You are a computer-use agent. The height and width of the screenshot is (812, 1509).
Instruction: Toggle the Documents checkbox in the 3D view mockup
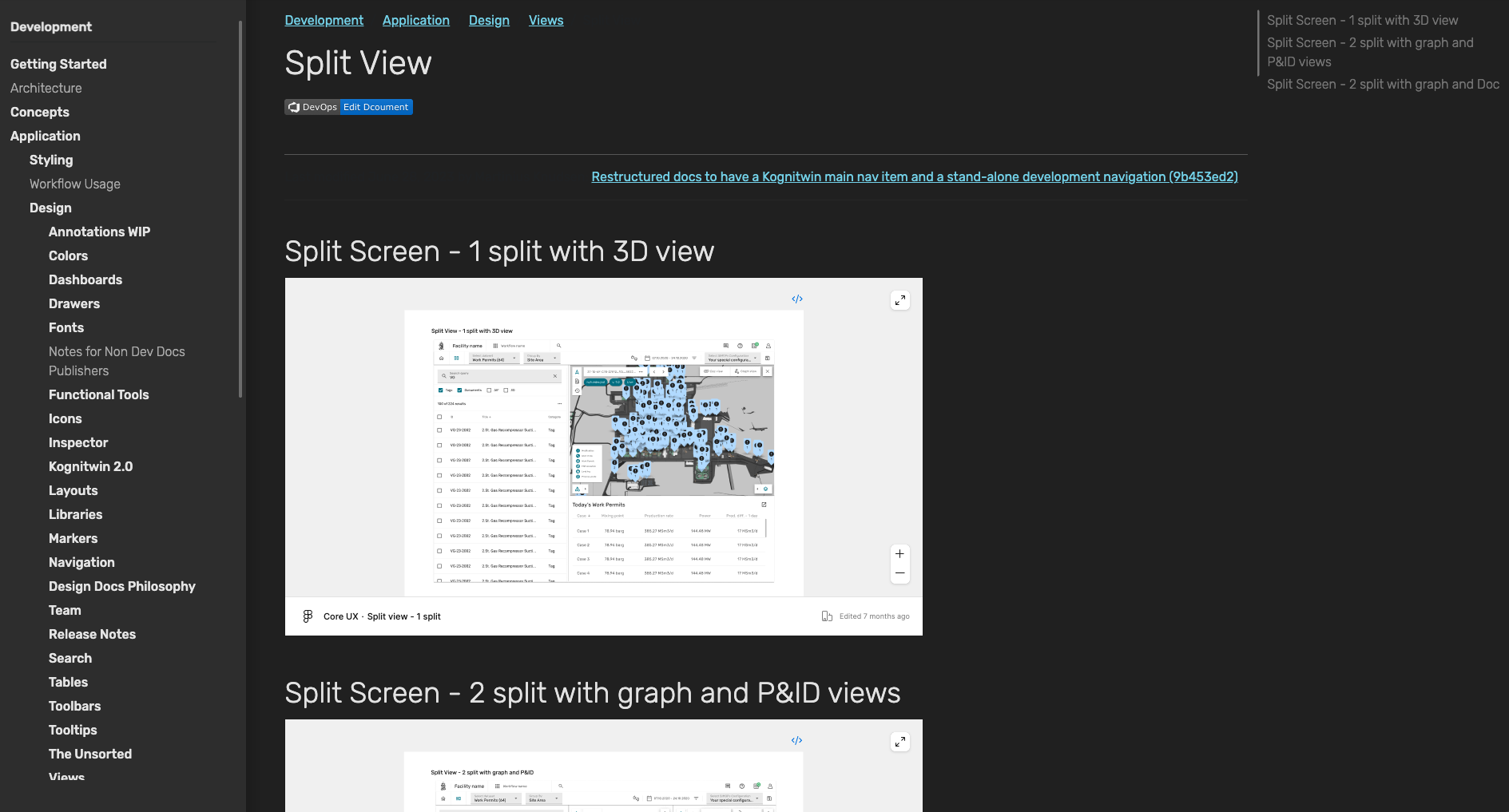coord(459,390)
